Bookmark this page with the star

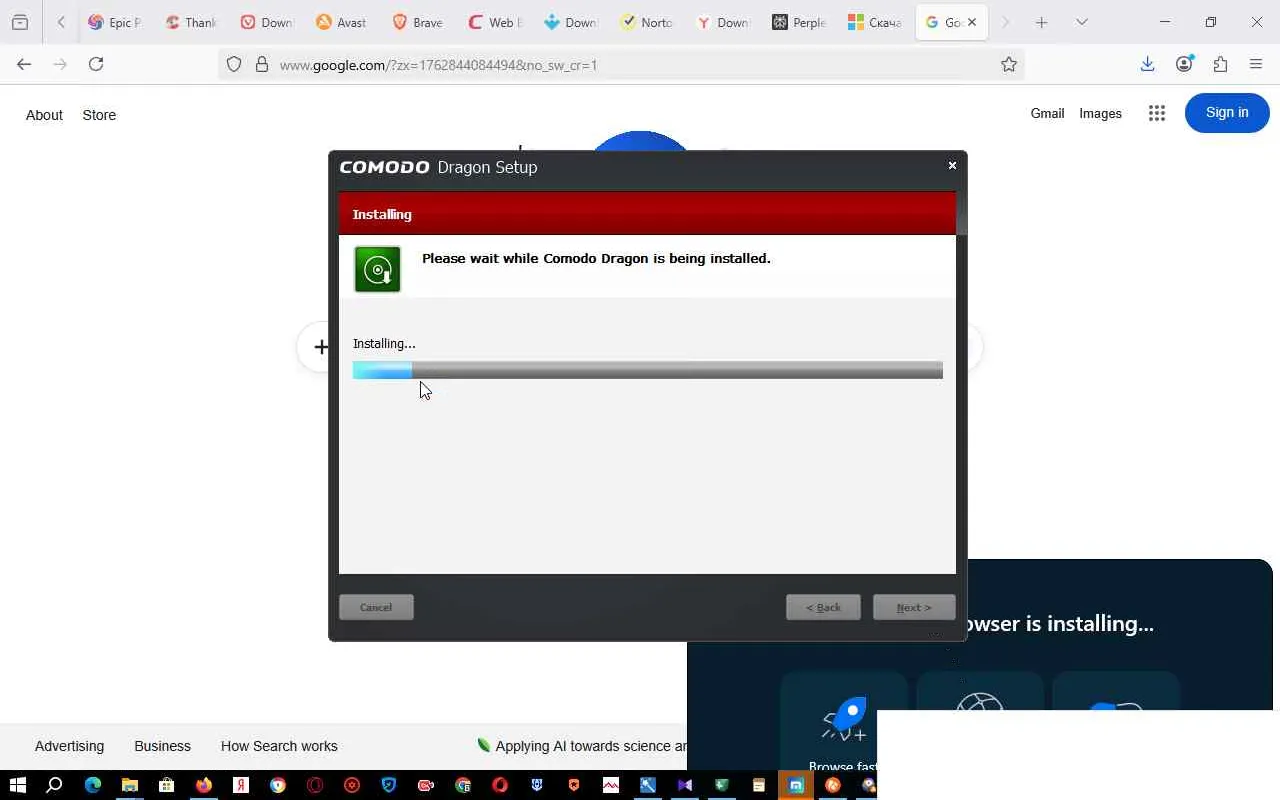click(1009, 65)
